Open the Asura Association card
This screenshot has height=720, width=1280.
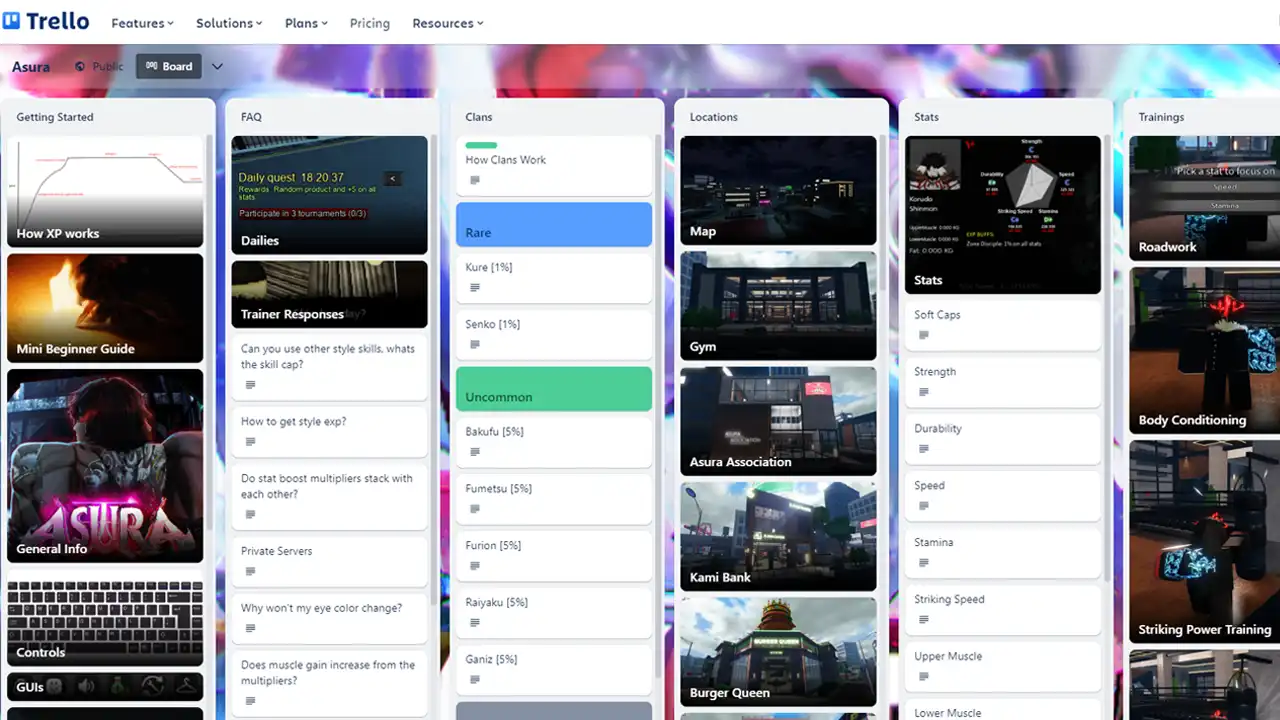[778, 421]
